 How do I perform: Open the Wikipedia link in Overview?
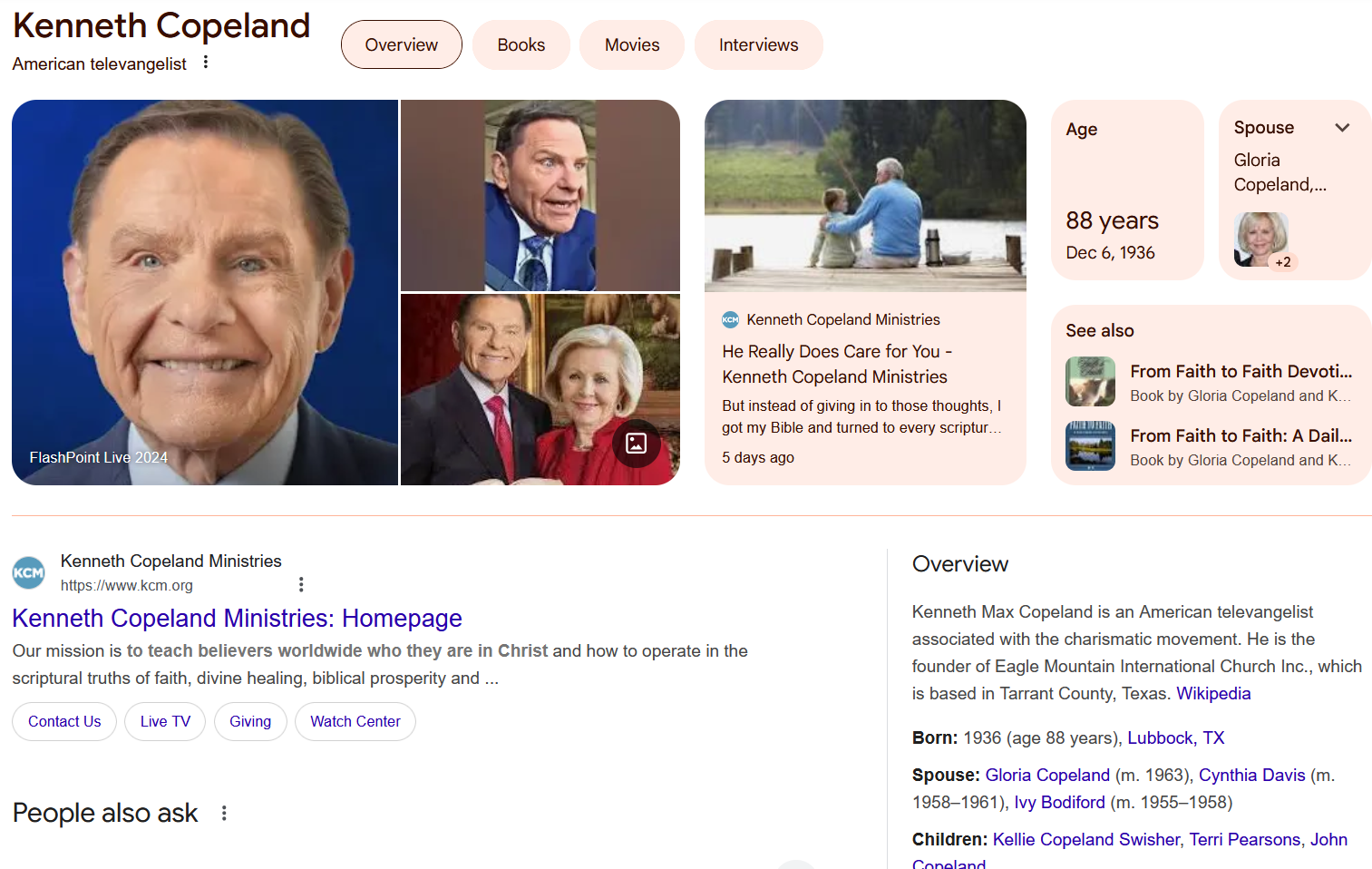(x=1213, y=693)
